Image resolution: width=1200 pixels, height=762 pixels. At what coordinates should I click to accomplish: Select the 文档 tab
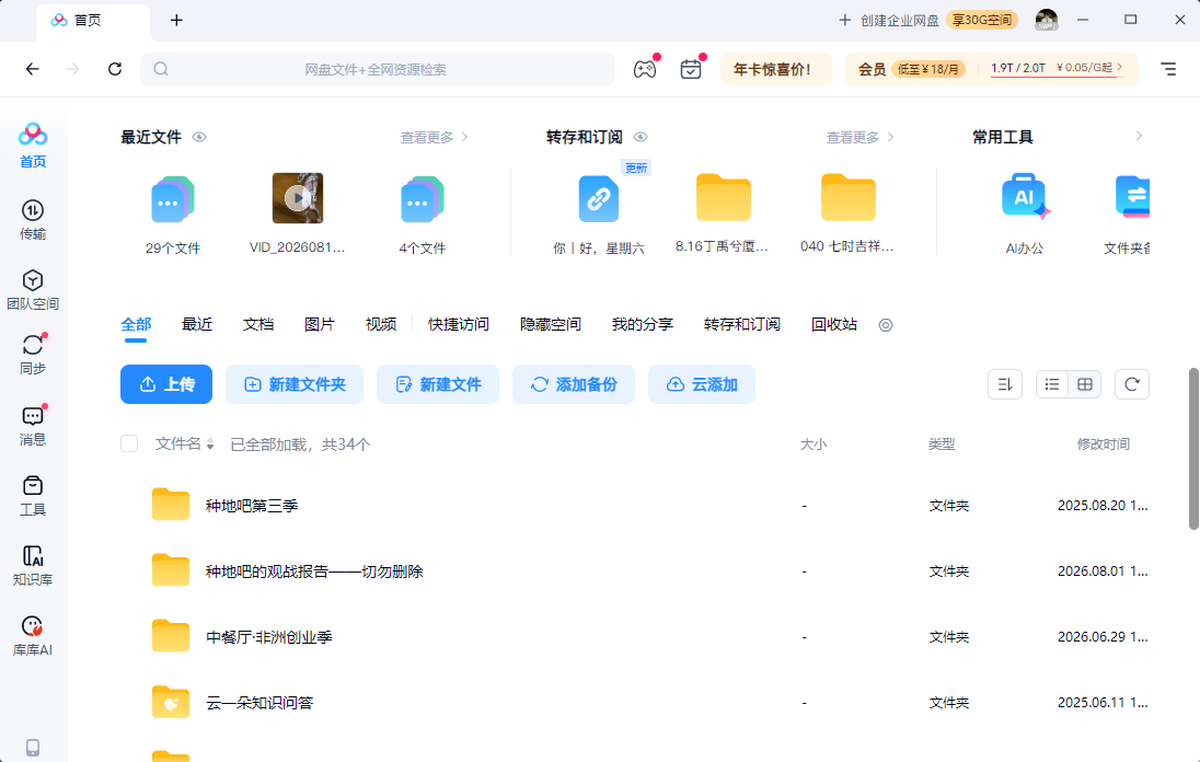coord(258,325)
